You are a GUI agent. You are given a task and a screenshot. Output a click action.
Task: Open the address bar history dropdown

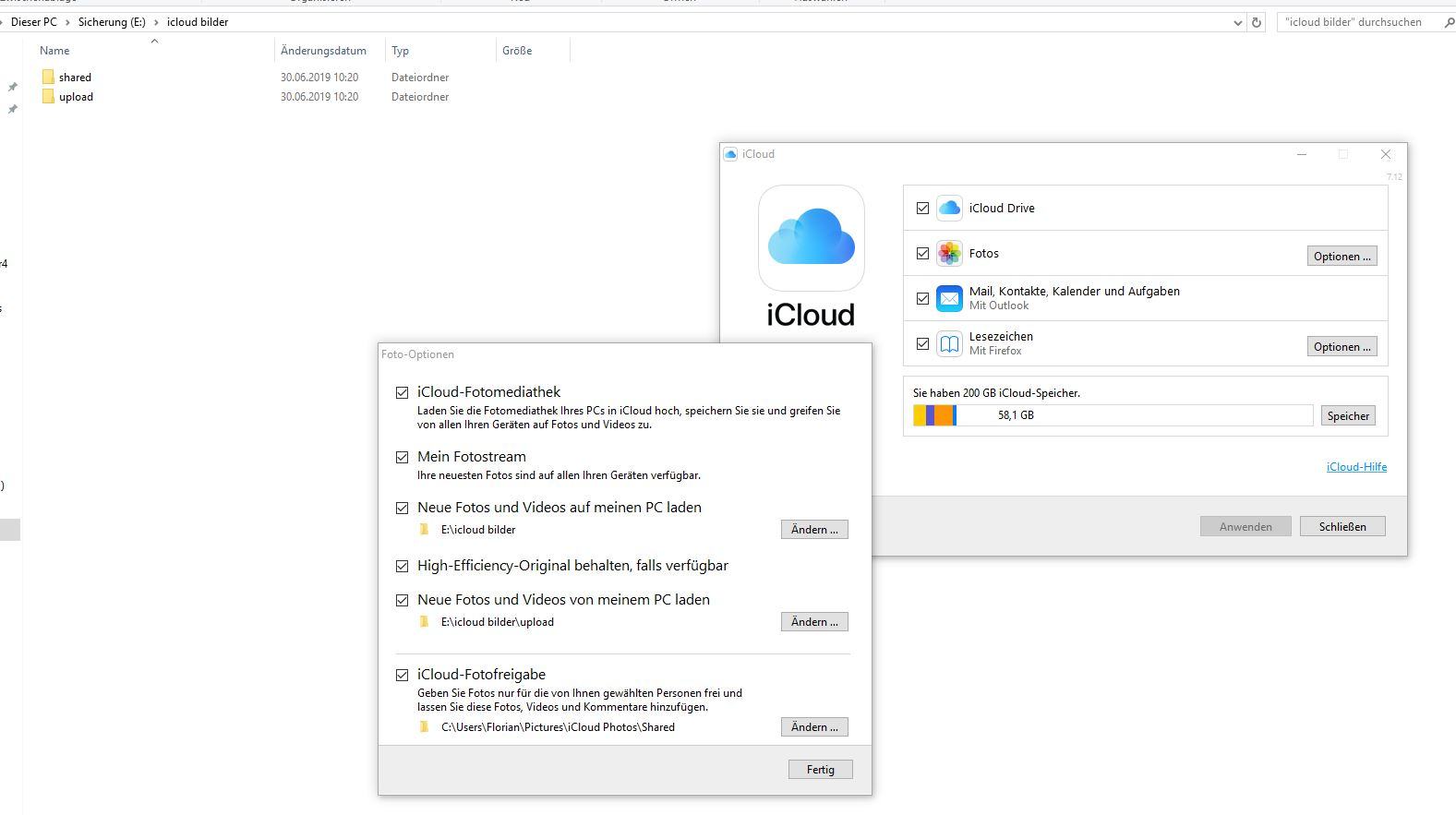[x=1238, y=22]
